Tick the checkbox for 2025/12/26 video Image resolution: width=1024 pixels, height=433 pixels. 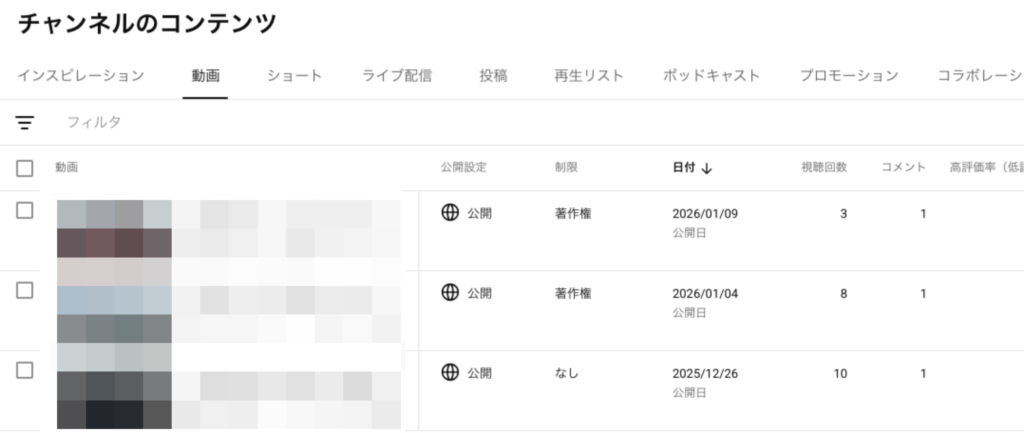[25, 370]
